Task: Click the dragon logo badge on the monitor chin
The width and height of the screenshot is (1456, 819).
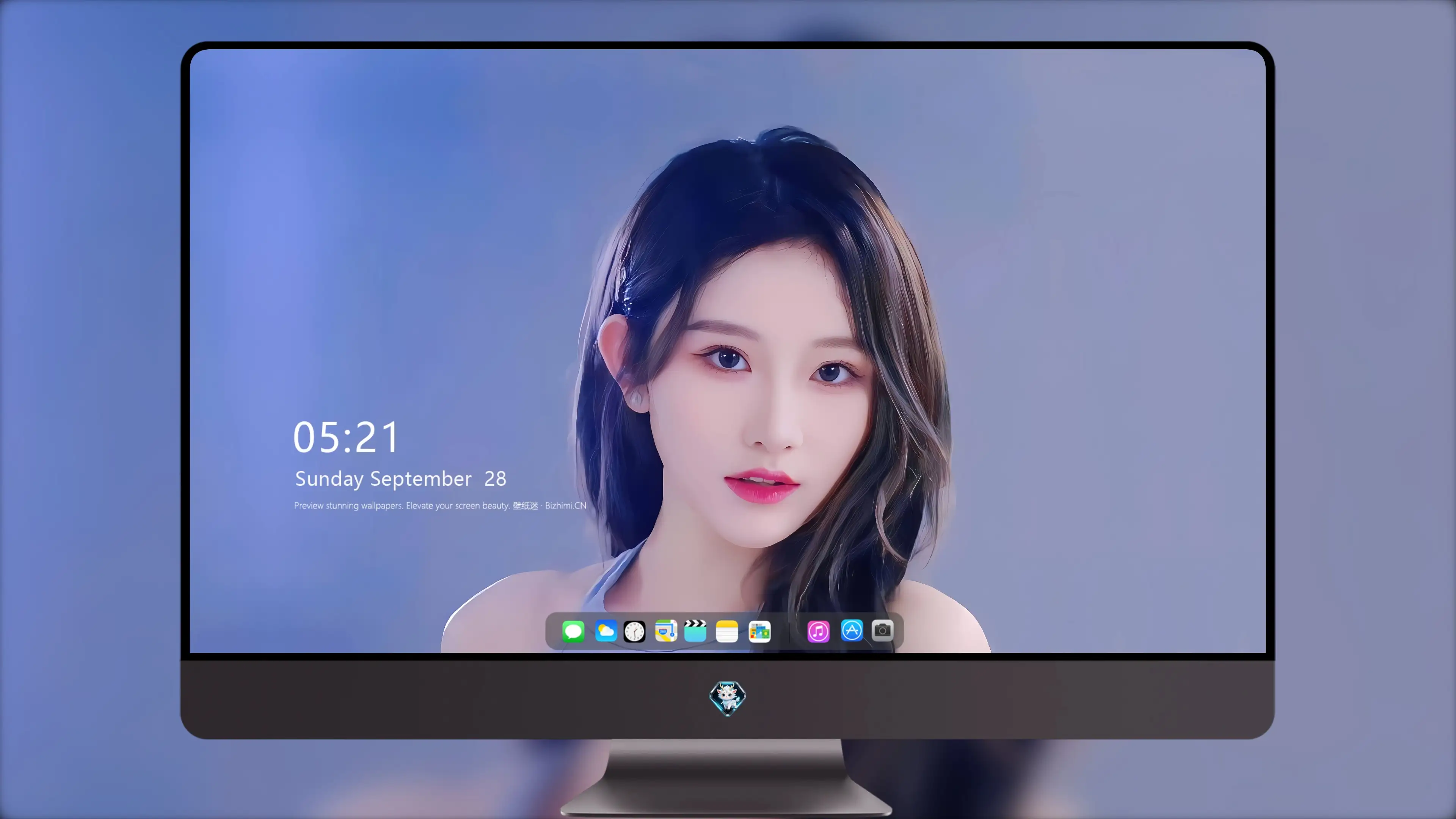Action: 728,698
